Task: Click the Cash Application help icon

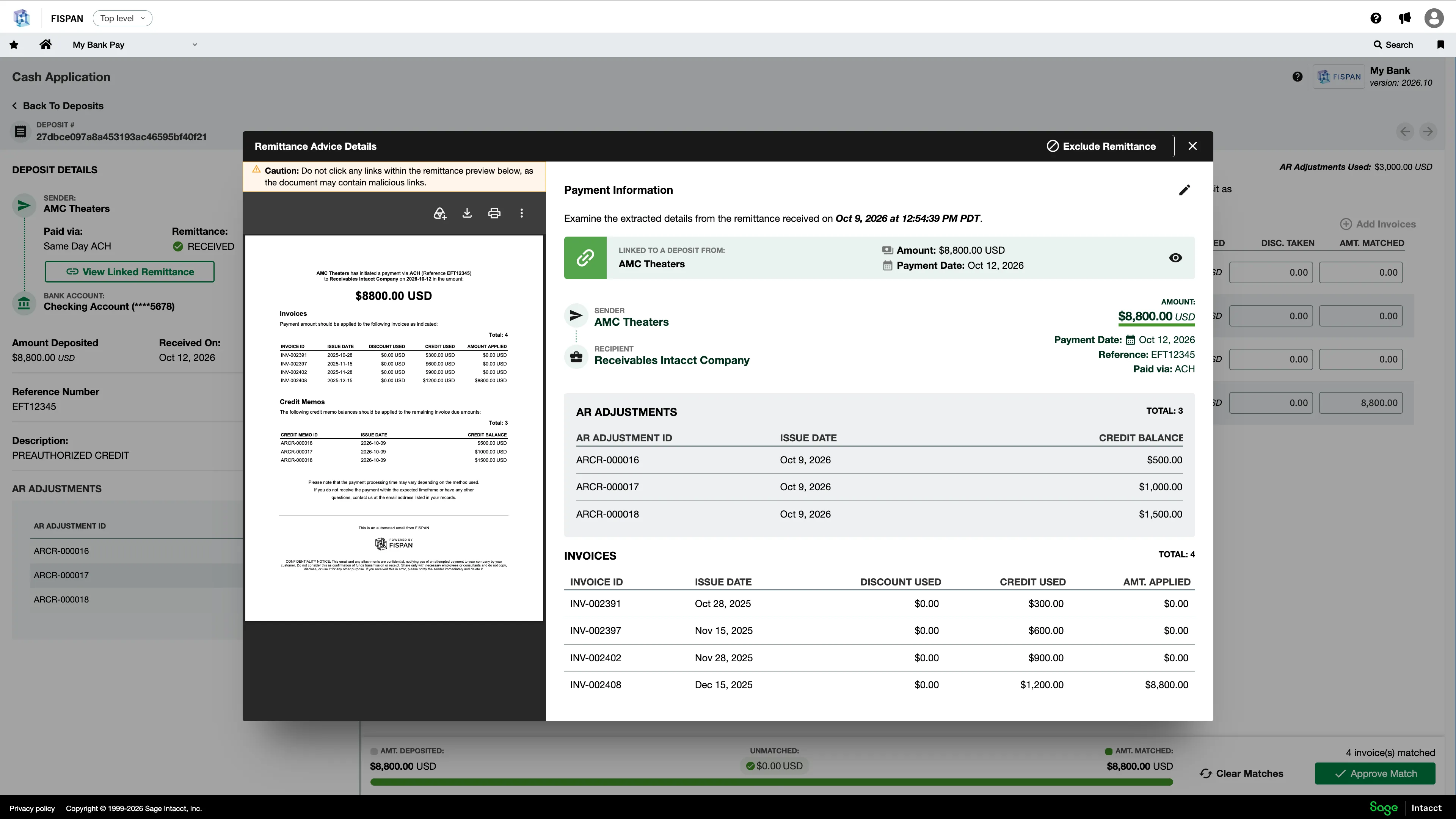Action: point(1297,77)
